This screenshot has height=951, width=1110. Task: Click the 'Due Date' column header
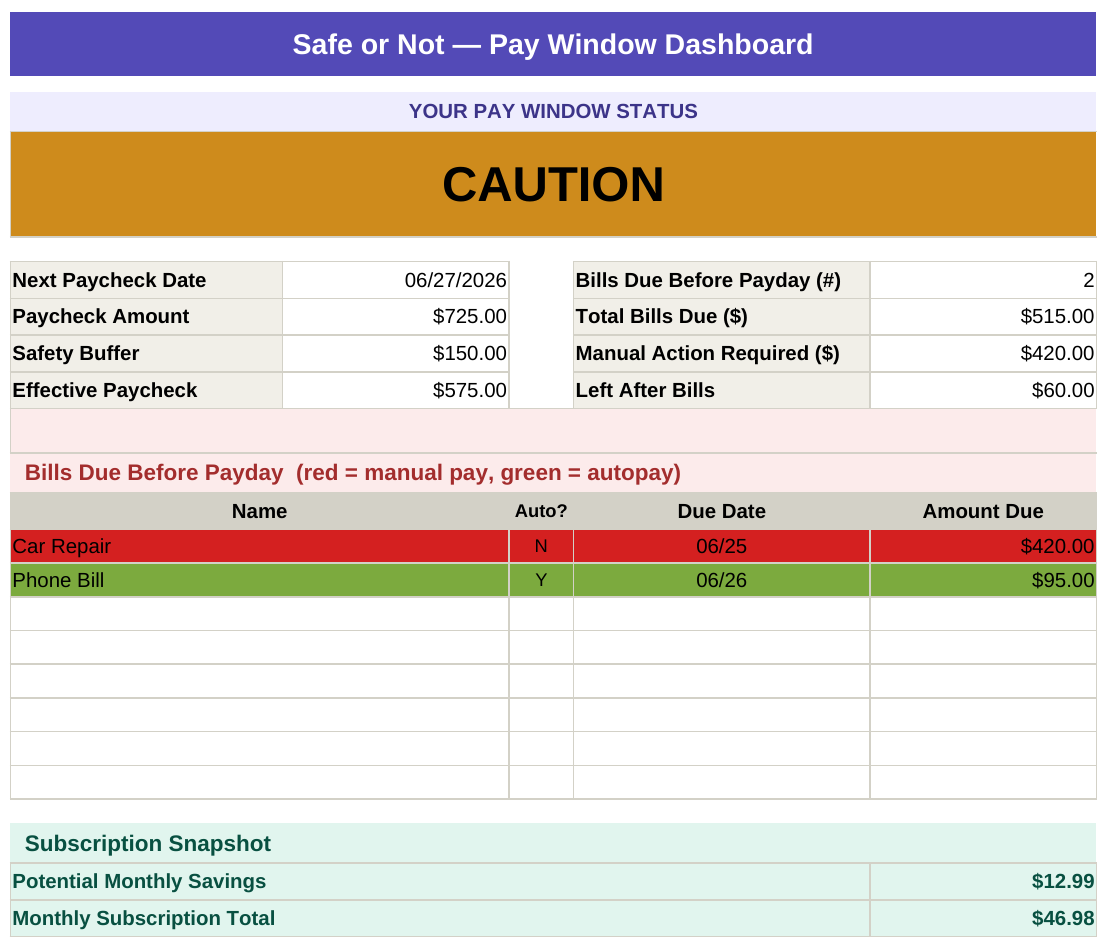click(x=721, y=511)
